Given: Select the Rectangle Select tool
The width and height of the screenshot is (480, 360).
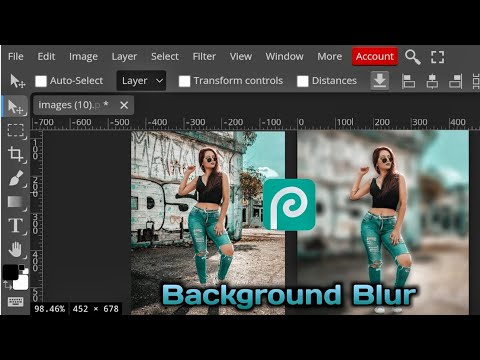Looking at the screenshot, I should click(x=15, y=130).
